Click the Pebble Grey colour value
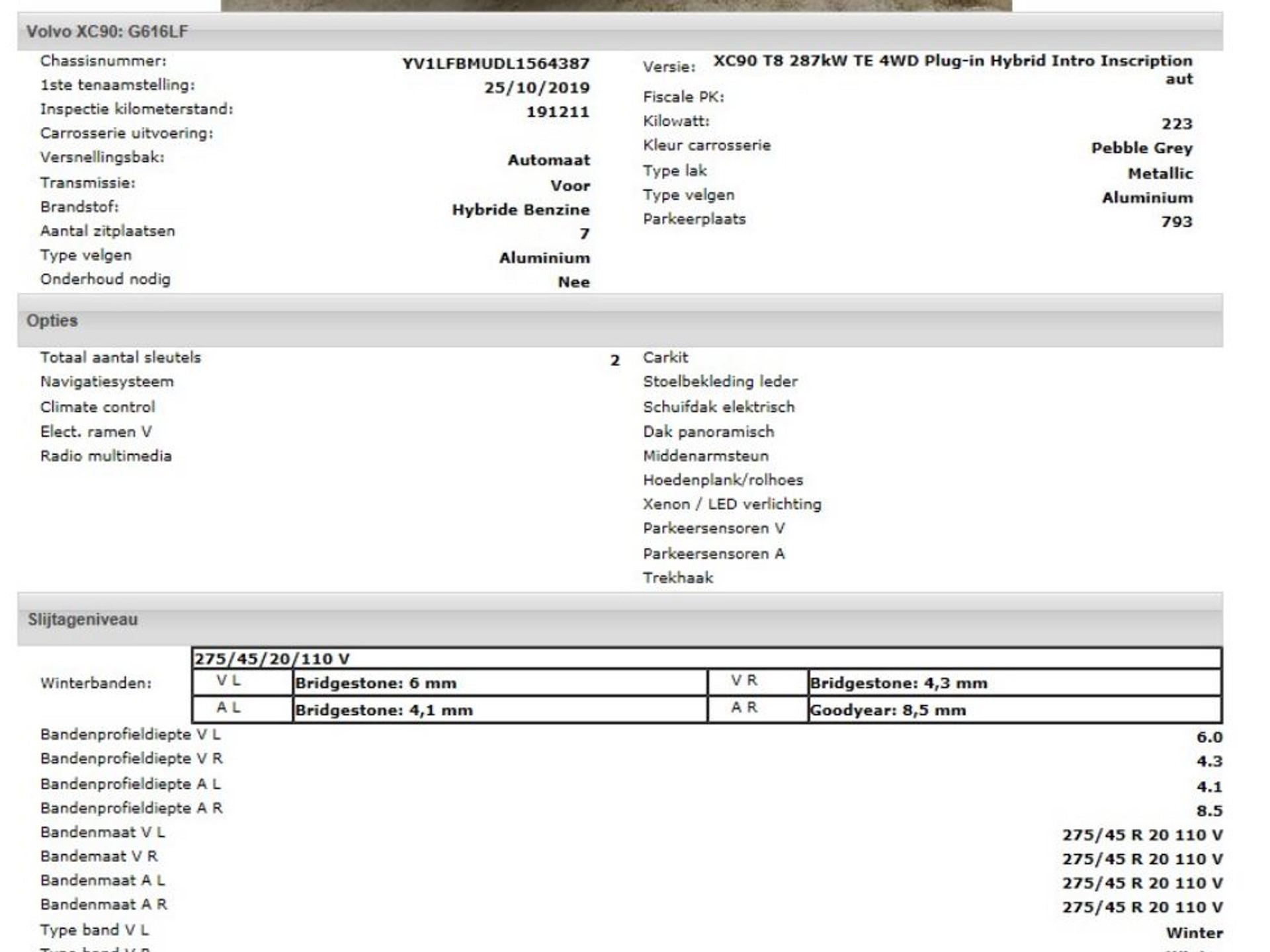 pos(1142,148)
